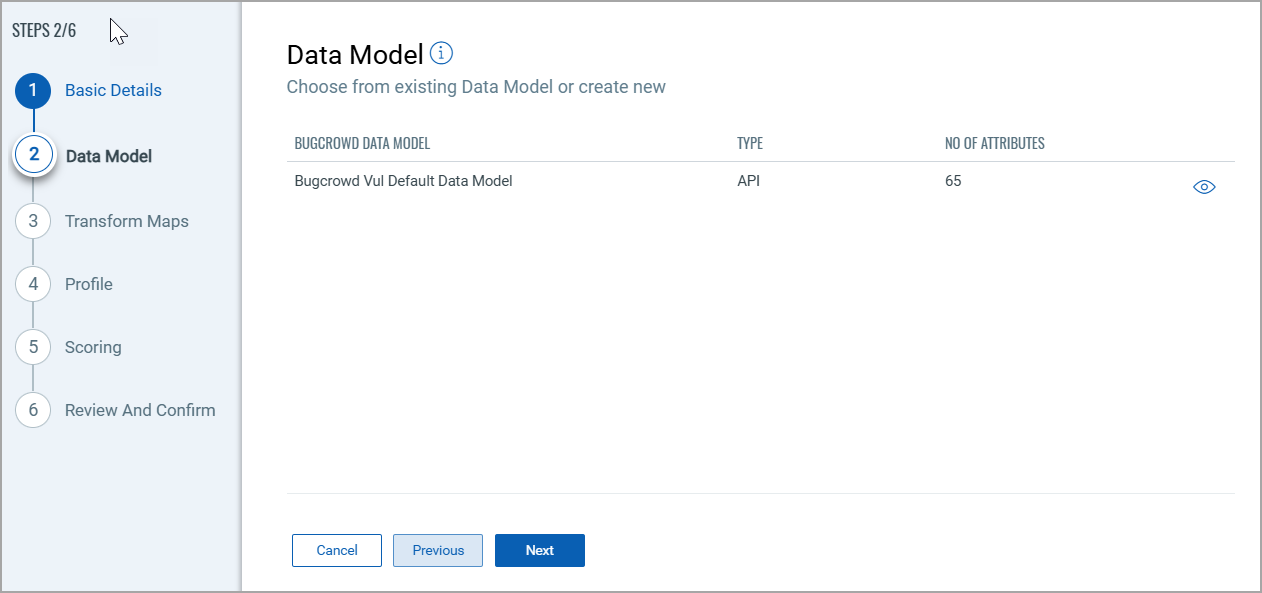Click the step 5 numbered circle
The image size is (1262, 593).
click(33, 347)
